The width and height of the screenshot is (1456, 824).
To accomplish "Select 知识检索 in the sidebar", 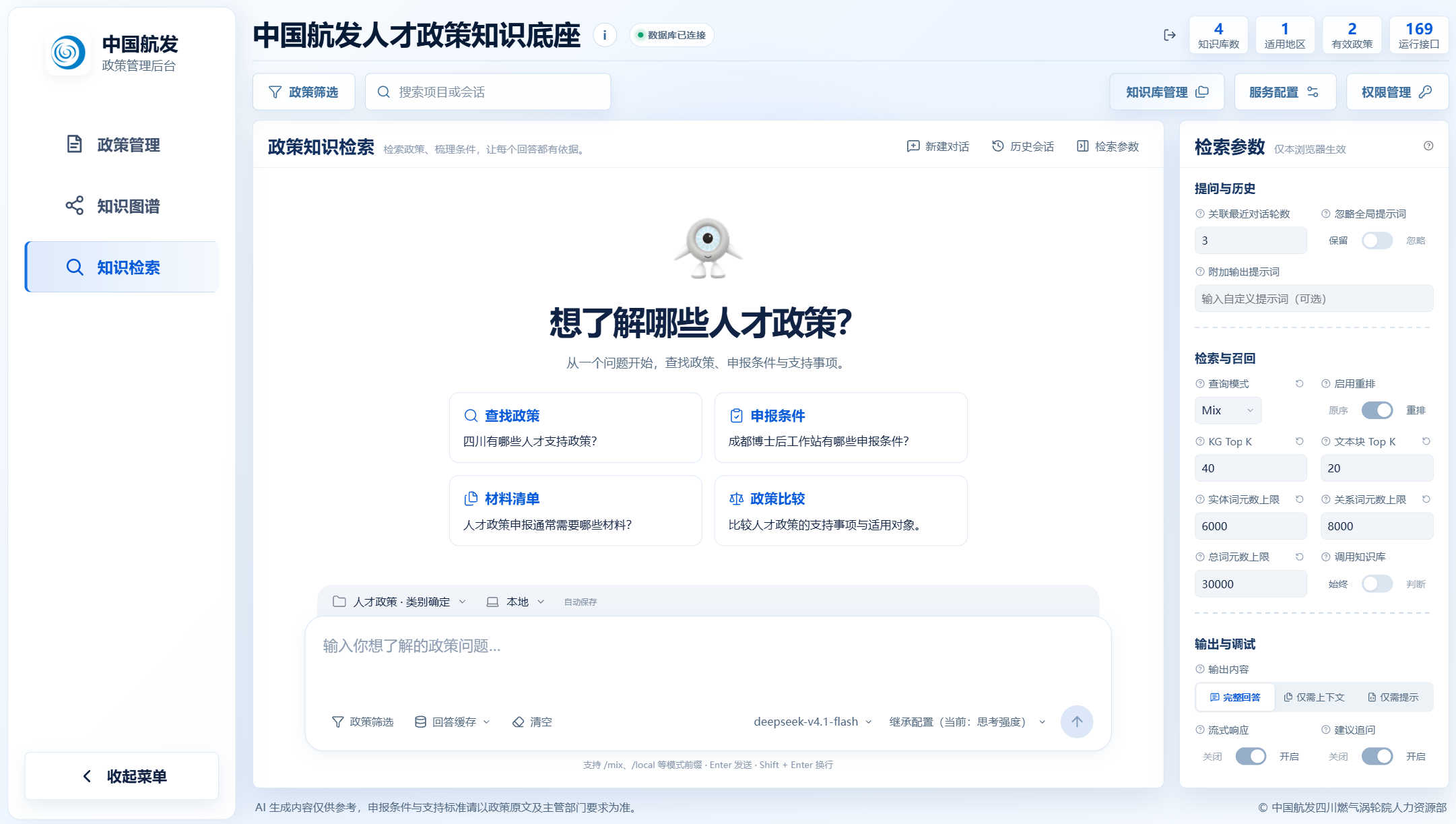I will (122, 267).
